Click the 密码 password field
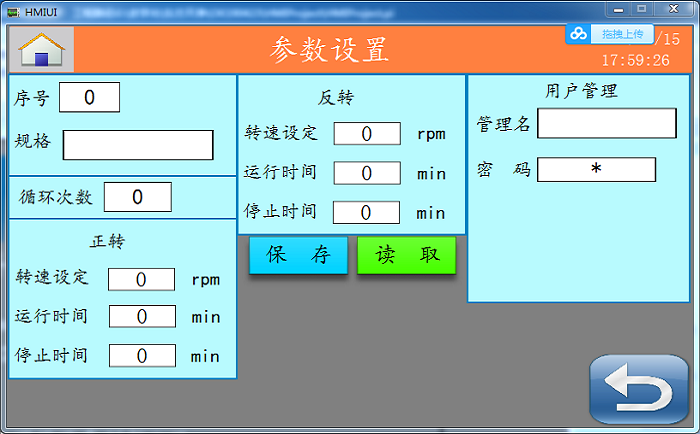This screenshot has width=700, height=434. pyautogui.click(x=596, y=170)
